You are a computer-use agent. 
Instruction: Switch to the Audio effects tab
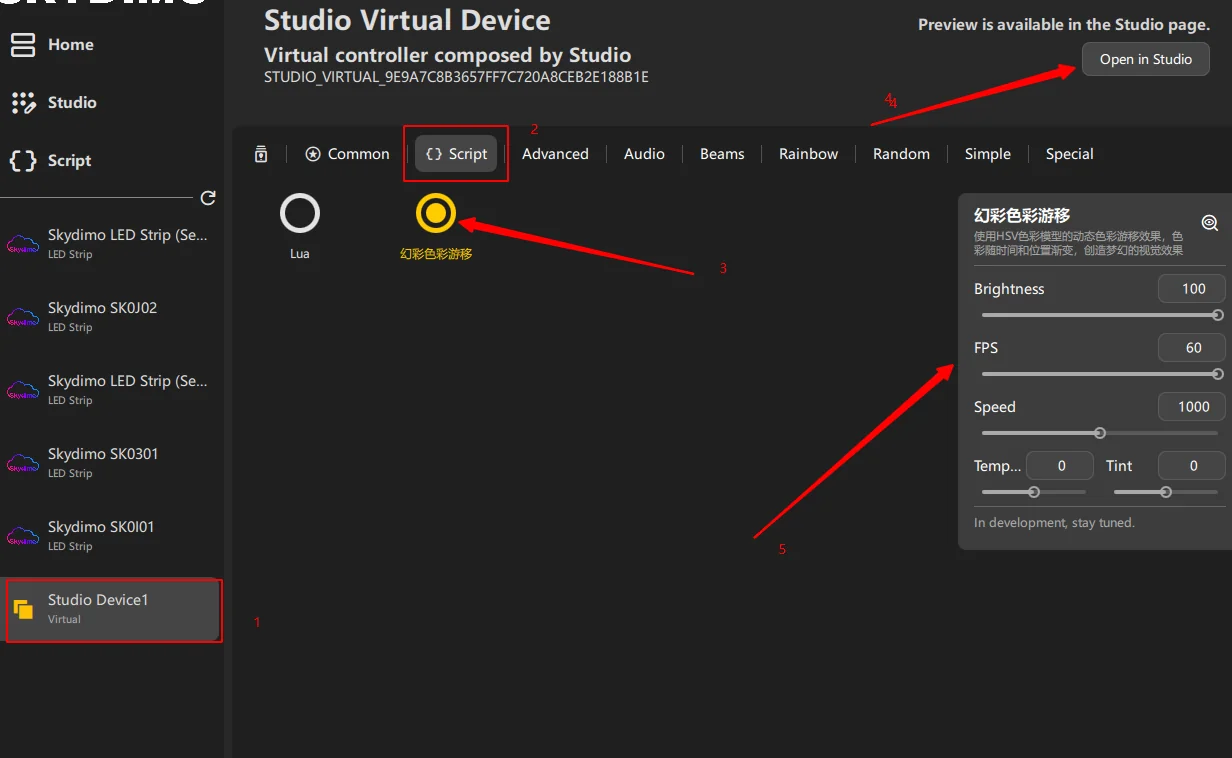tap(644, 154)
